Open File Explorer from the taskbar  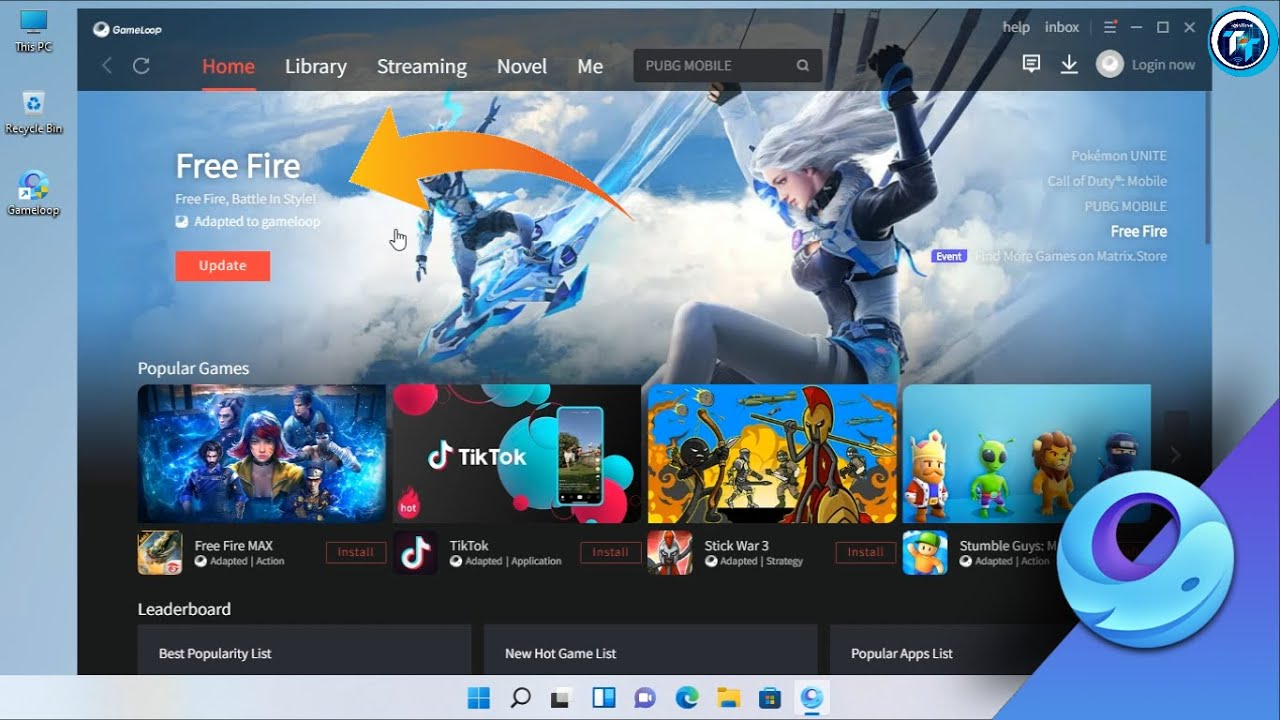point(728,697)
